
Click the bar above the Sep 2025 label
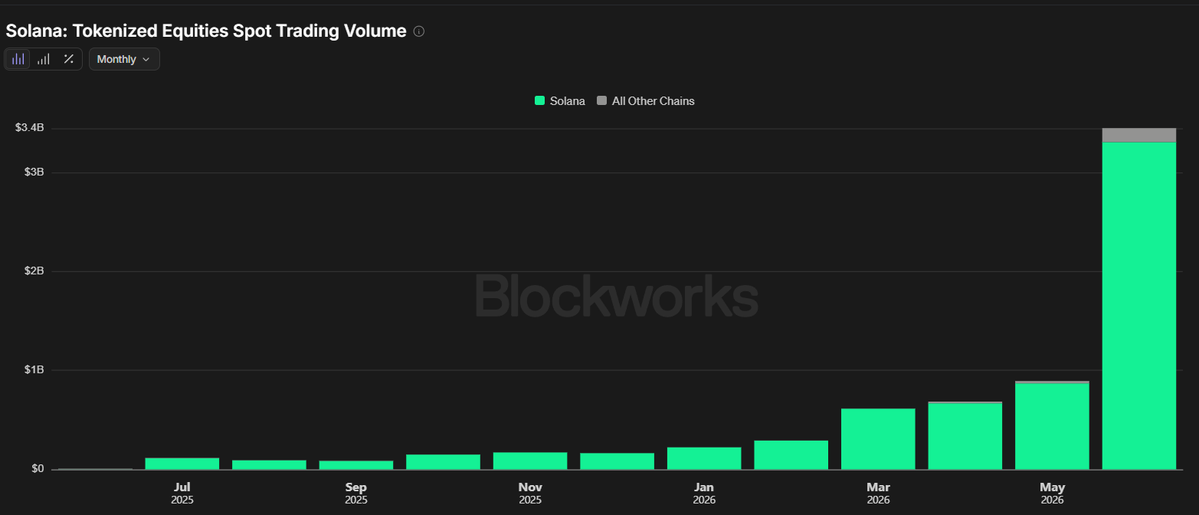[356, 464]
